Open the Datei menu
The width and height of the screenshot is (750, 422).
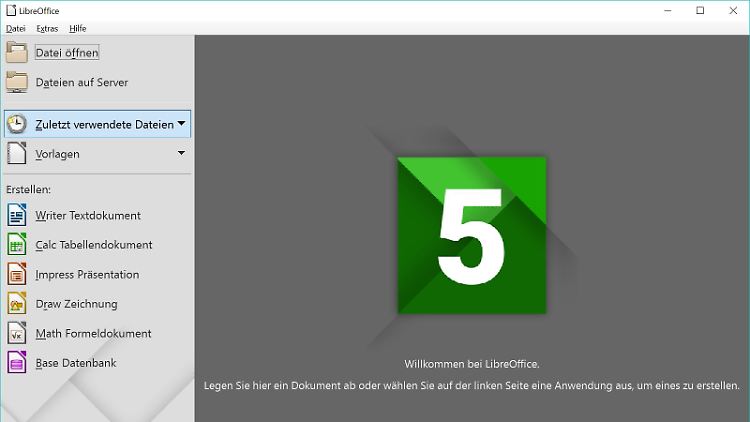tap(16, 29)
